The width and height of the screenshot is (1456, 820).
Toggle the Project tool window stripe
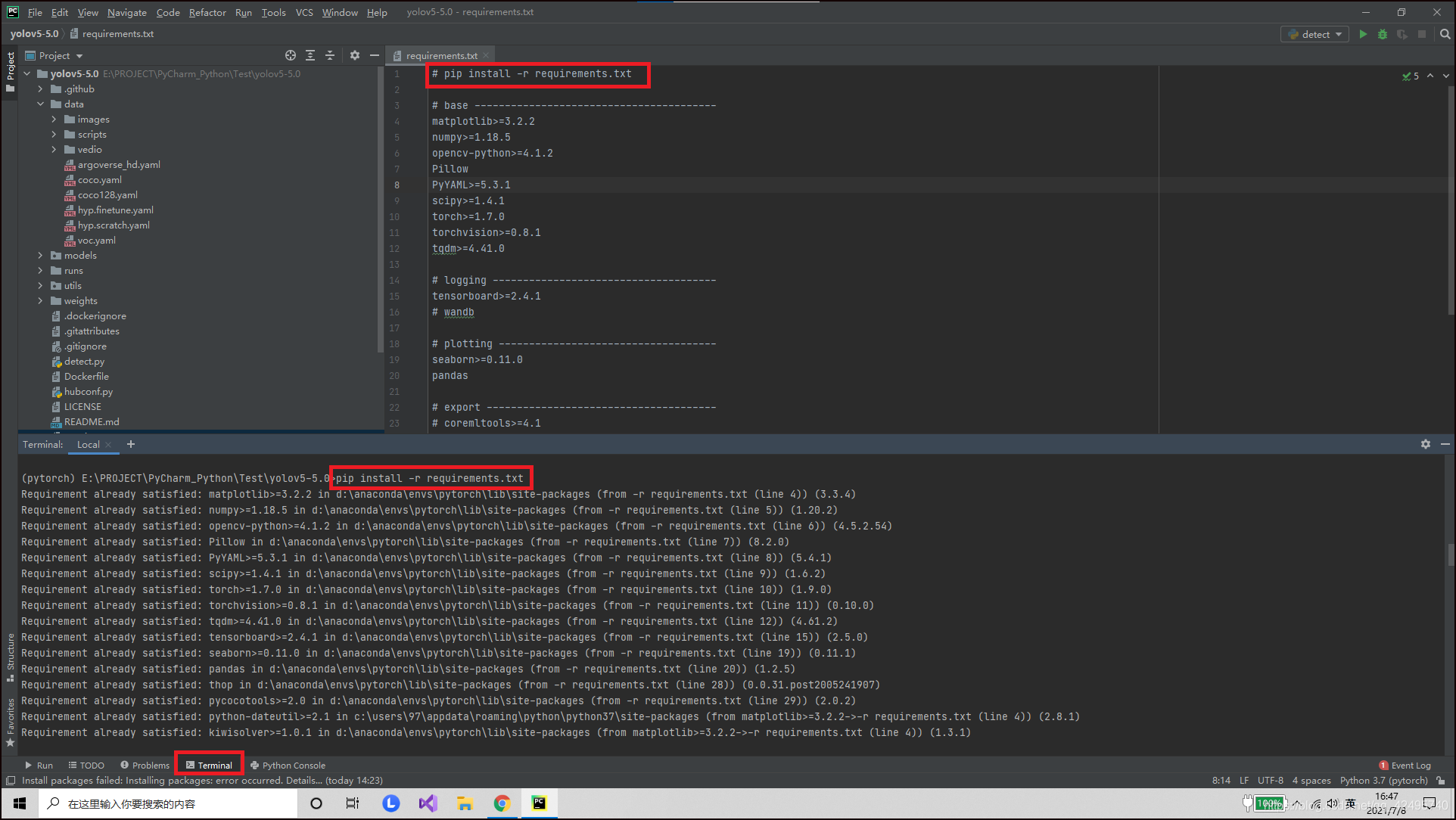pos(10,67)
